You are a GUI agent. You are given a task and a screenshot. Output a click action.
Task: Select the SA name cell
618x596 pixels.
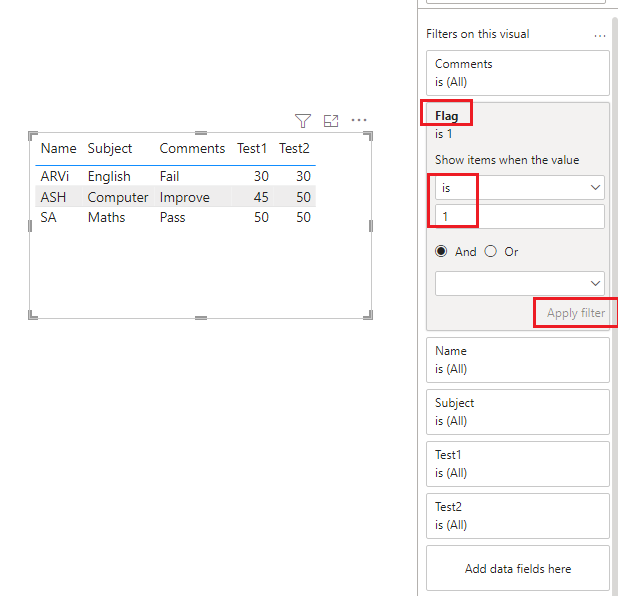[48, 217]
